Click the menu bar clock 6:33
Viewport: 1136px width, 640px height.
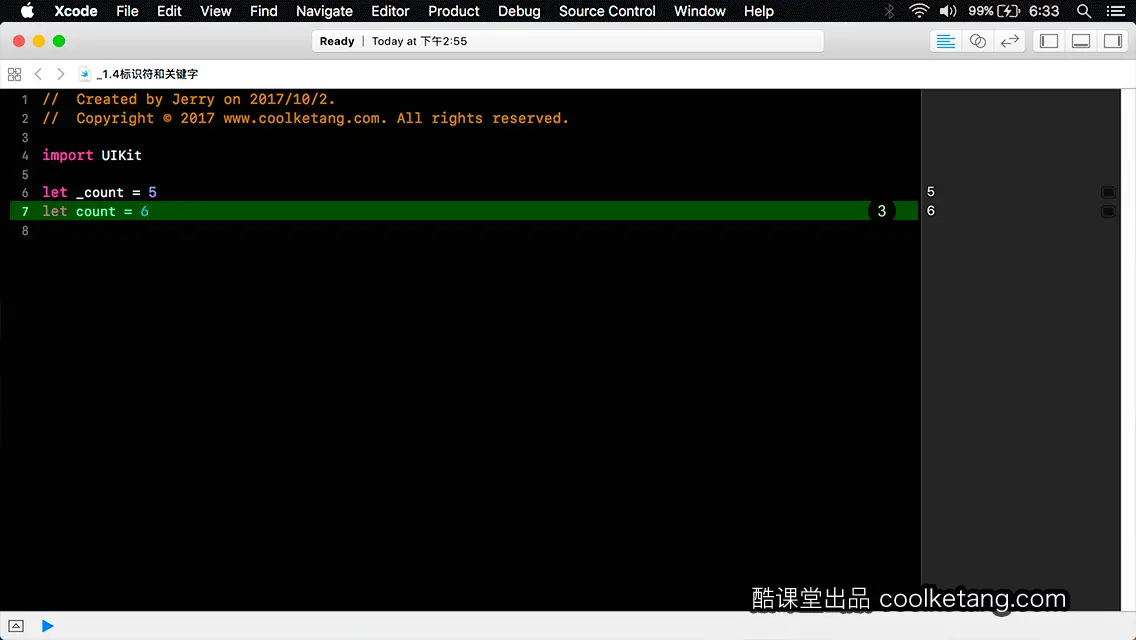pos(1044,11)
